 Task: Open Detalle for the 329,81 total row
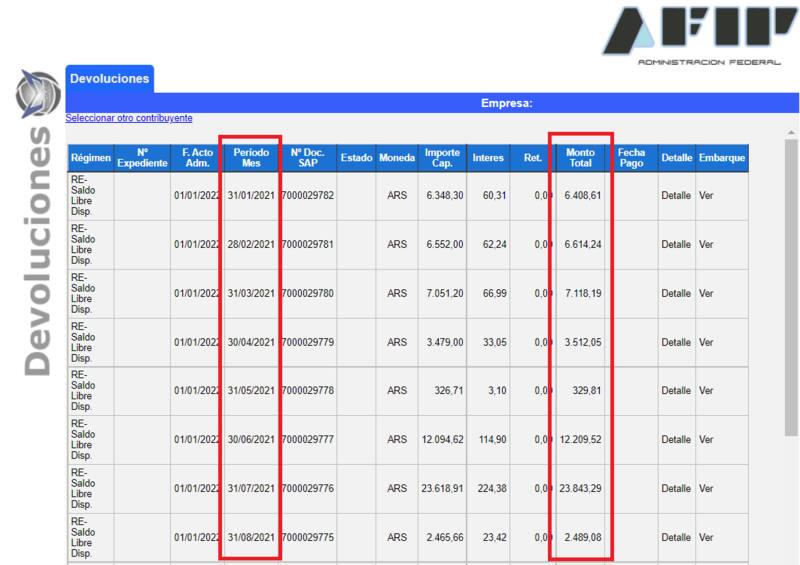[675, 391]
